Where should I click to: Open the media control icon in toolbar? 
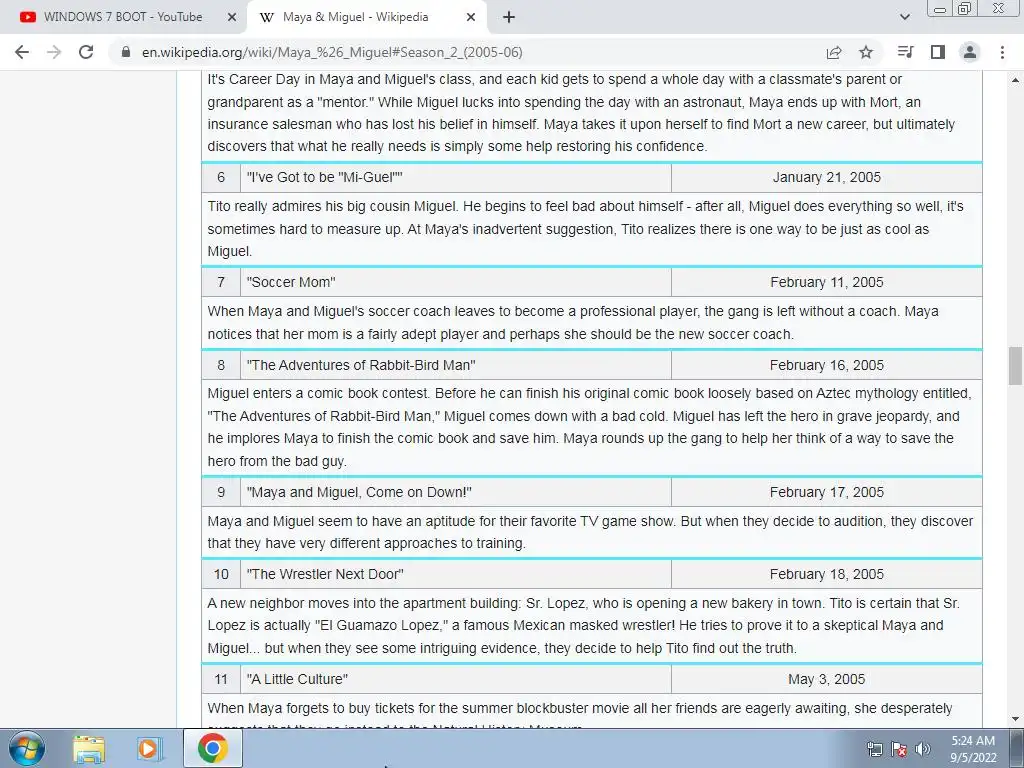905,52
